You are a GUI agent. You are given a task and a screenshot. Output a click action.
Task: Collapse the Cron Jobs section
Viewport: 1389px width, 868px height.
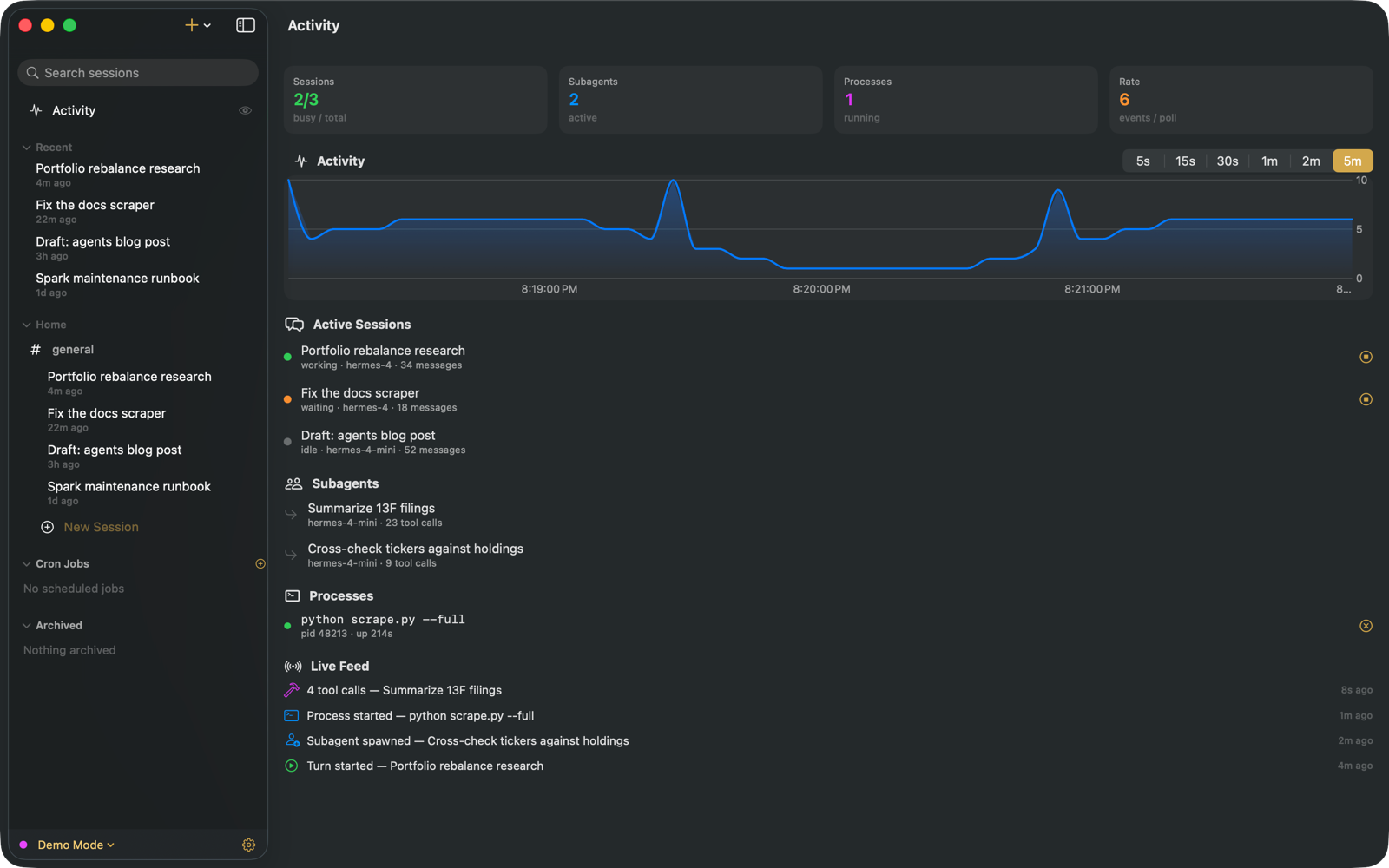click(x=26, y=564)
